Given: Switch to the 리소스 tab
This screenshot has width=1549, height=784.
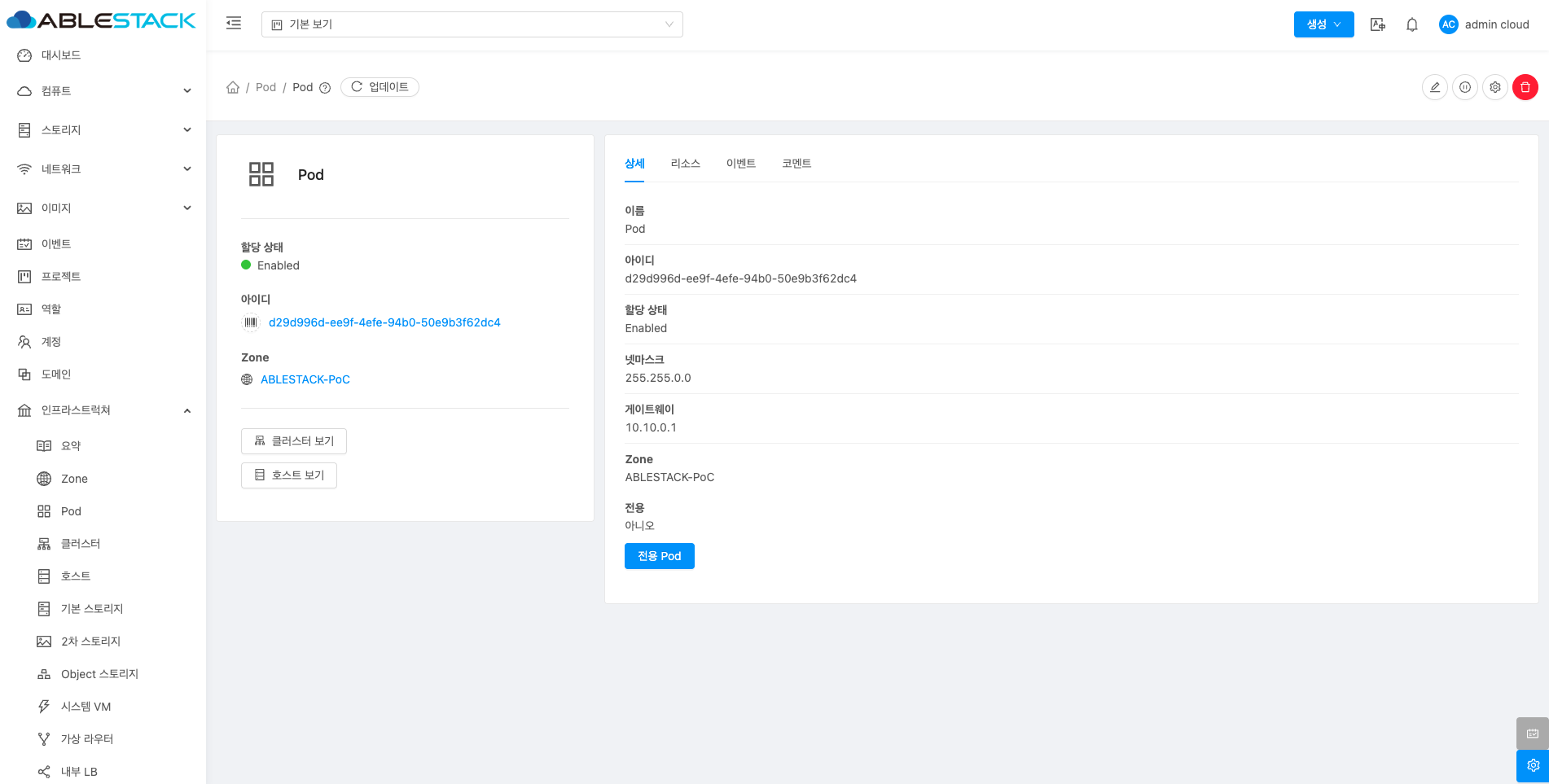Looking at the screenshot, I should click(685, 164).
